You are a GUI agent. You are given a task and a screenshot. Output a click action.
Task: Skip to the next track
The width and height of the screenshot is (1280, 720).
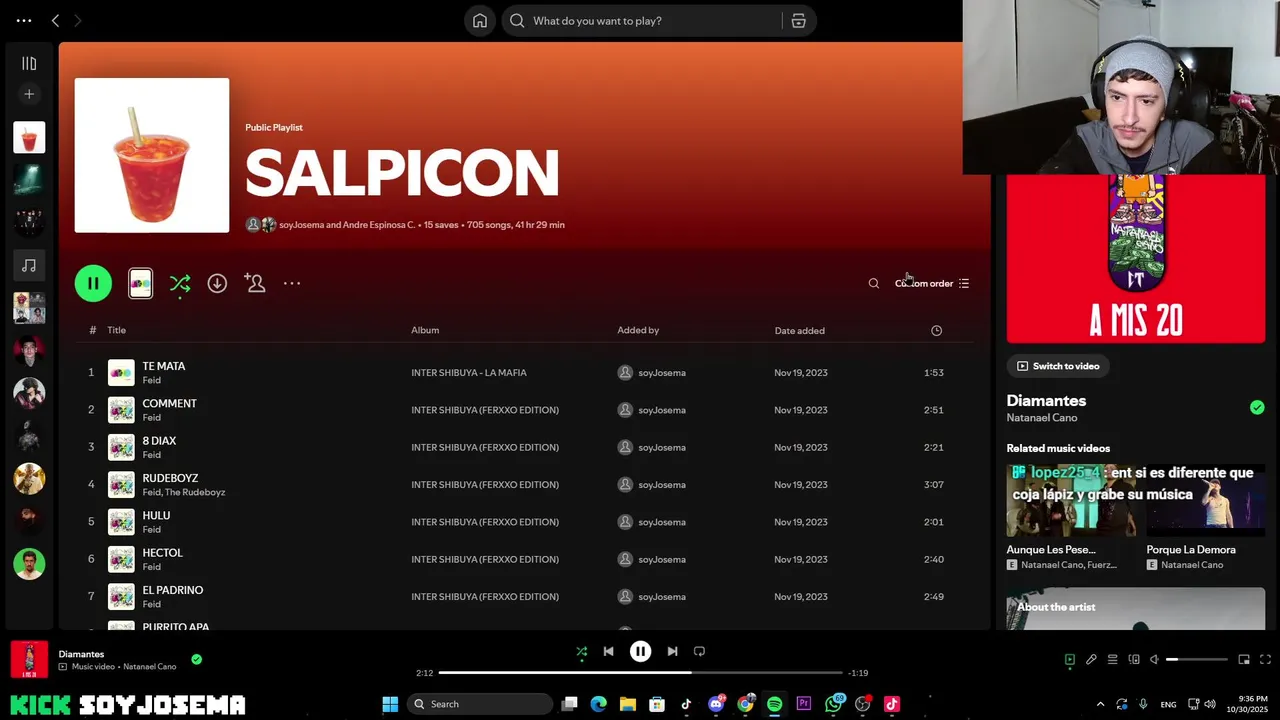coord(672,651)
